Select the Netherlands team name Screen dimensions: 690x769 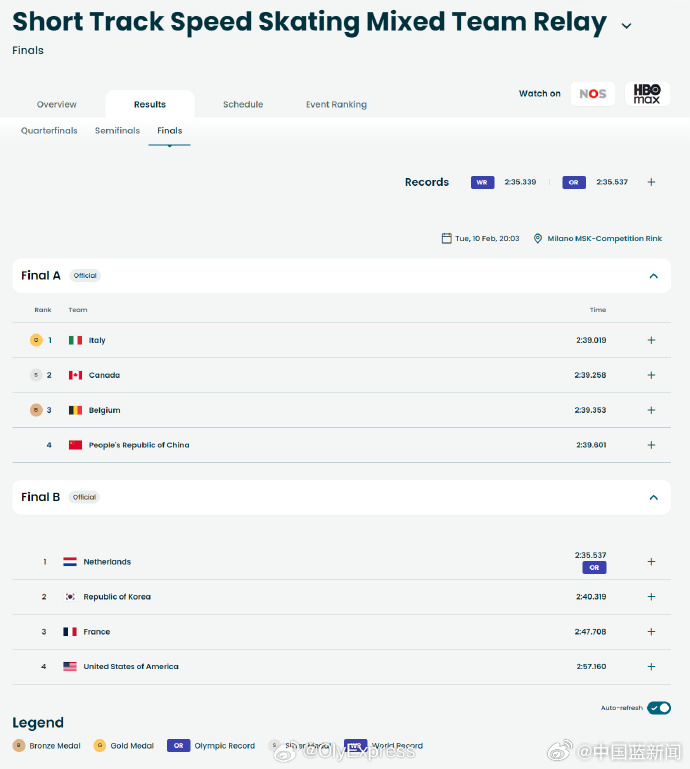click(x=107, y=562)
